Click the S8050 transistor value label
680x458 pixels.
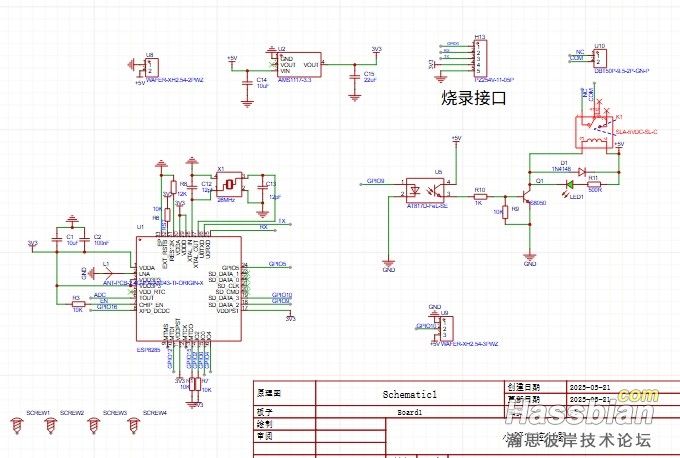click(538, 203)
